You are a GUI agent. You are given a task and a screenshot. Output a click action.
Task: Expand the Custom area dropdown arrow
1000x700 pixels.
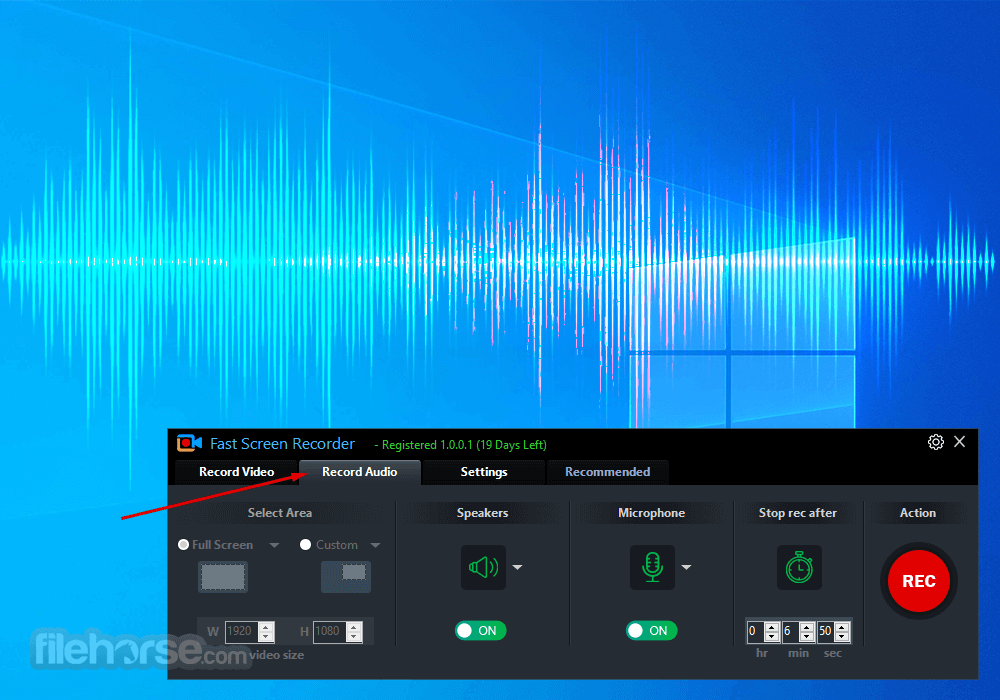(375, 545)
